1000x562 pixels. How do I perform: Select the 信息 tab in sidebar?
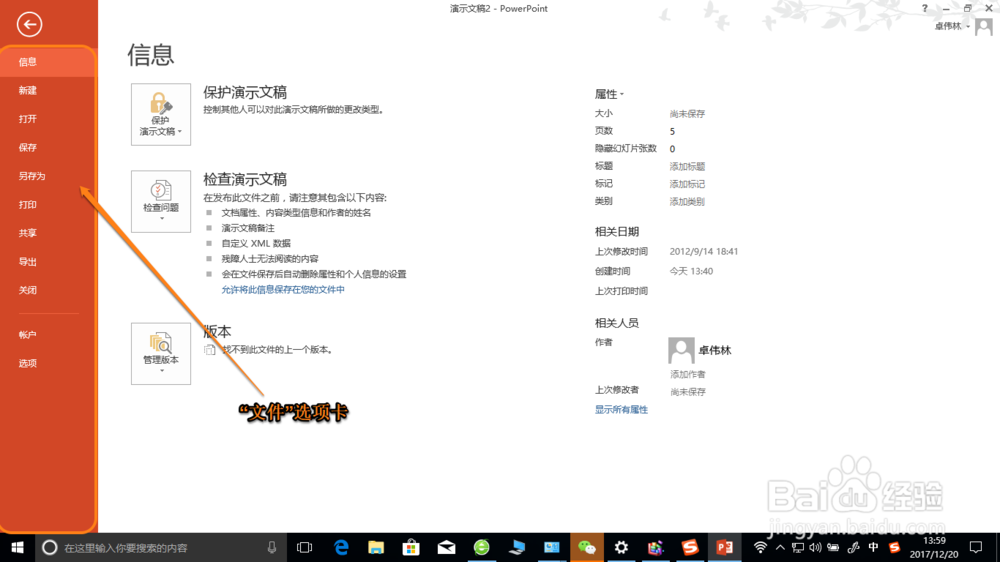coord(48,62)
